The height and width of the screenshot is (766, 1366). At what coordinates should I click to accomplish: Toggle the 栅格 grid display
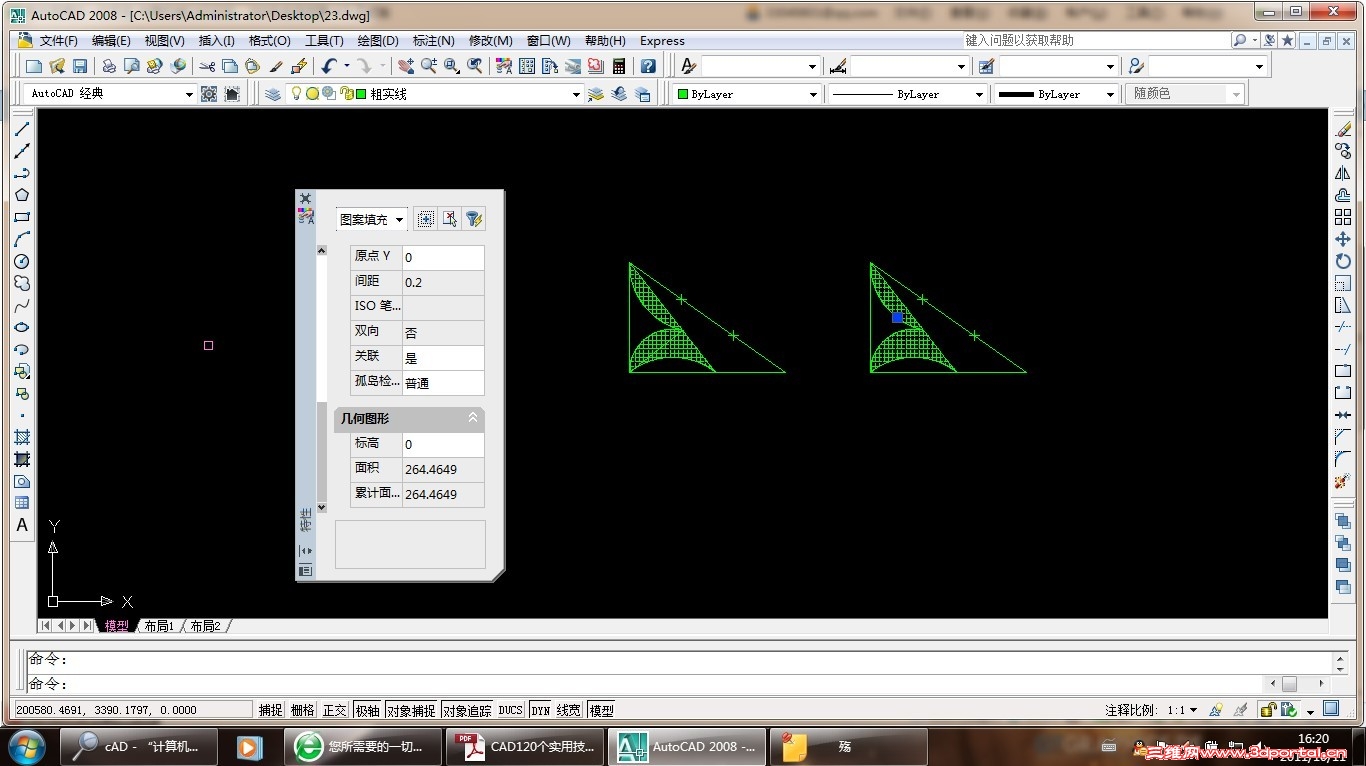[x=302, y=710]
